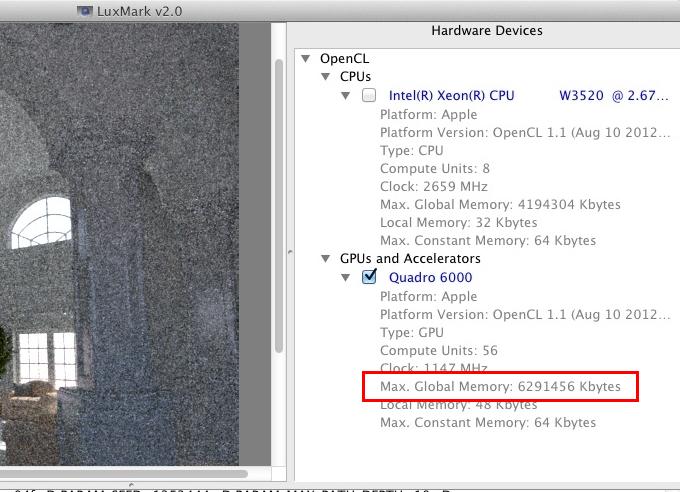
Task: Select CPU 'Platform Version: OpenCL 1.1' row
Action: (525, 132)
